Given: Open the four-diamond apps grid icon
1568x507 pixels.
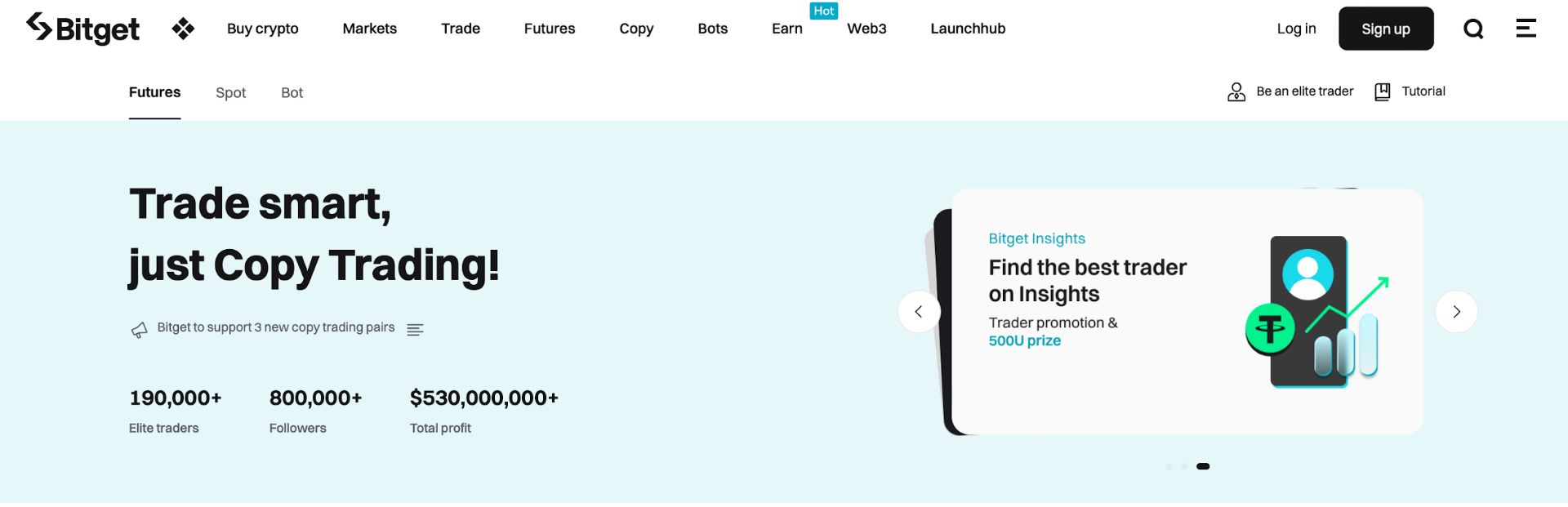Looking at the screenshot, I should [x=183, y=29].
